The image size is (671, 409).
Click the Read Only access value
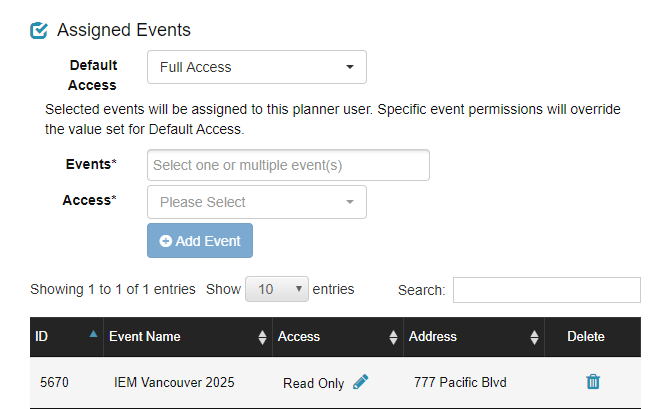click(313, 383)
